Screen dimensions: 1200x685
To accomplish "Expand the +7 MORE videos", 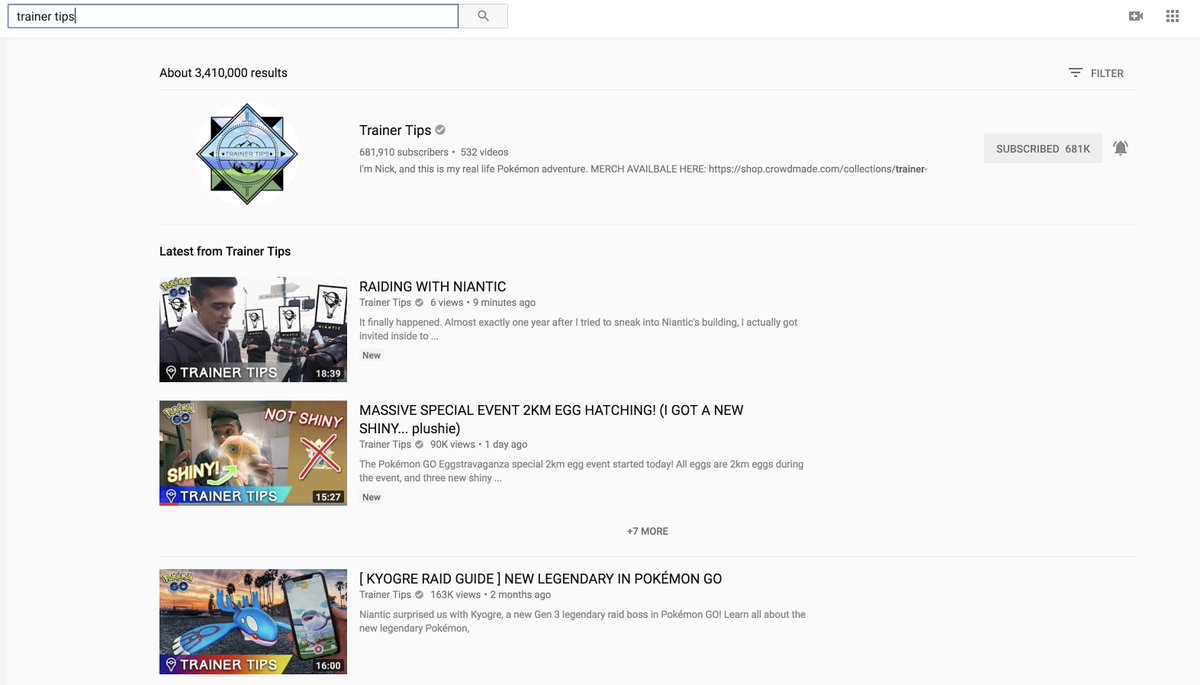I will coord(647,531).
